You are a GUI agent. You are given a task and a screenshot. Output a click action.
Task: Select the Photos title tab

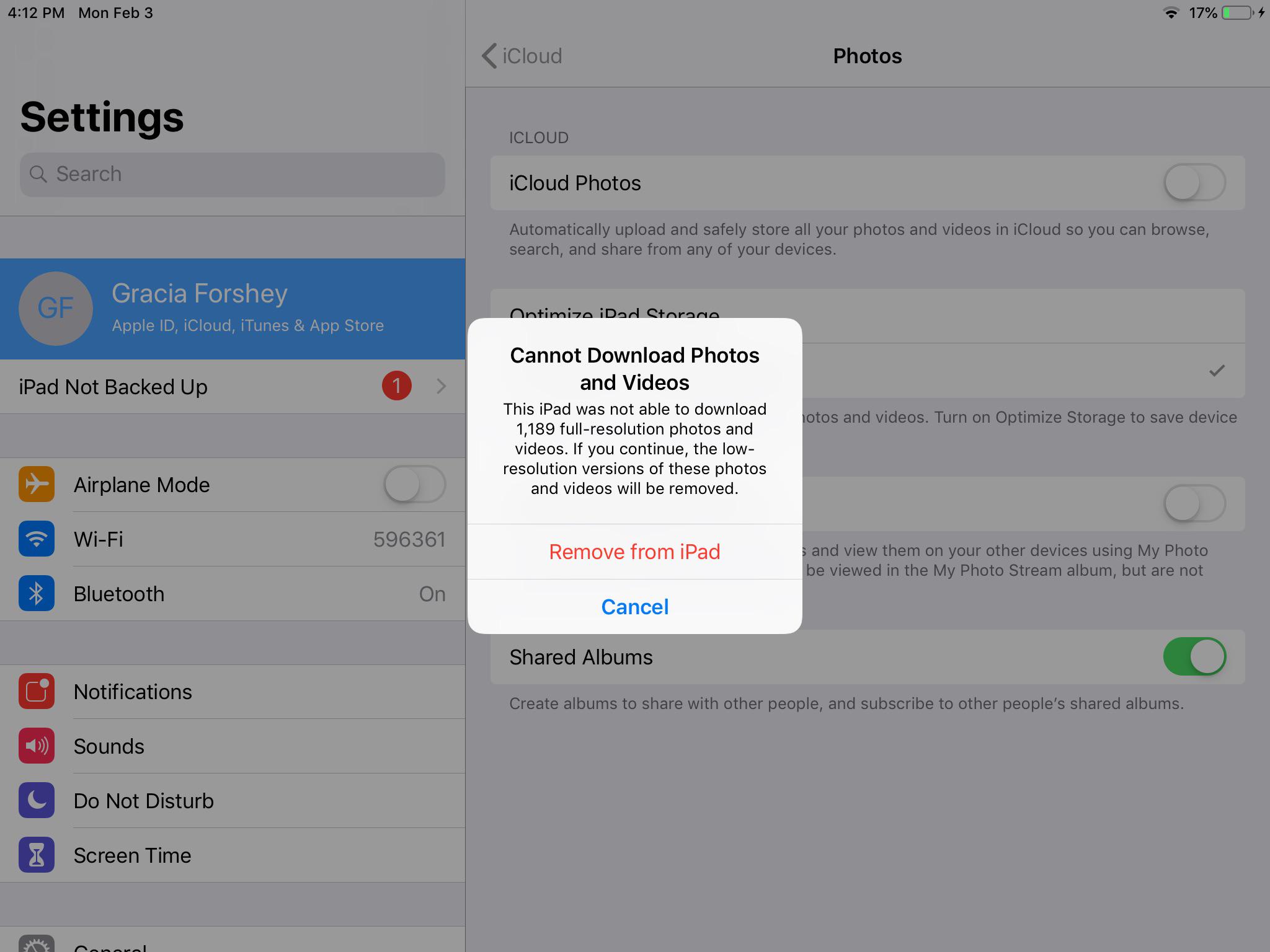(x=867, y=56)
